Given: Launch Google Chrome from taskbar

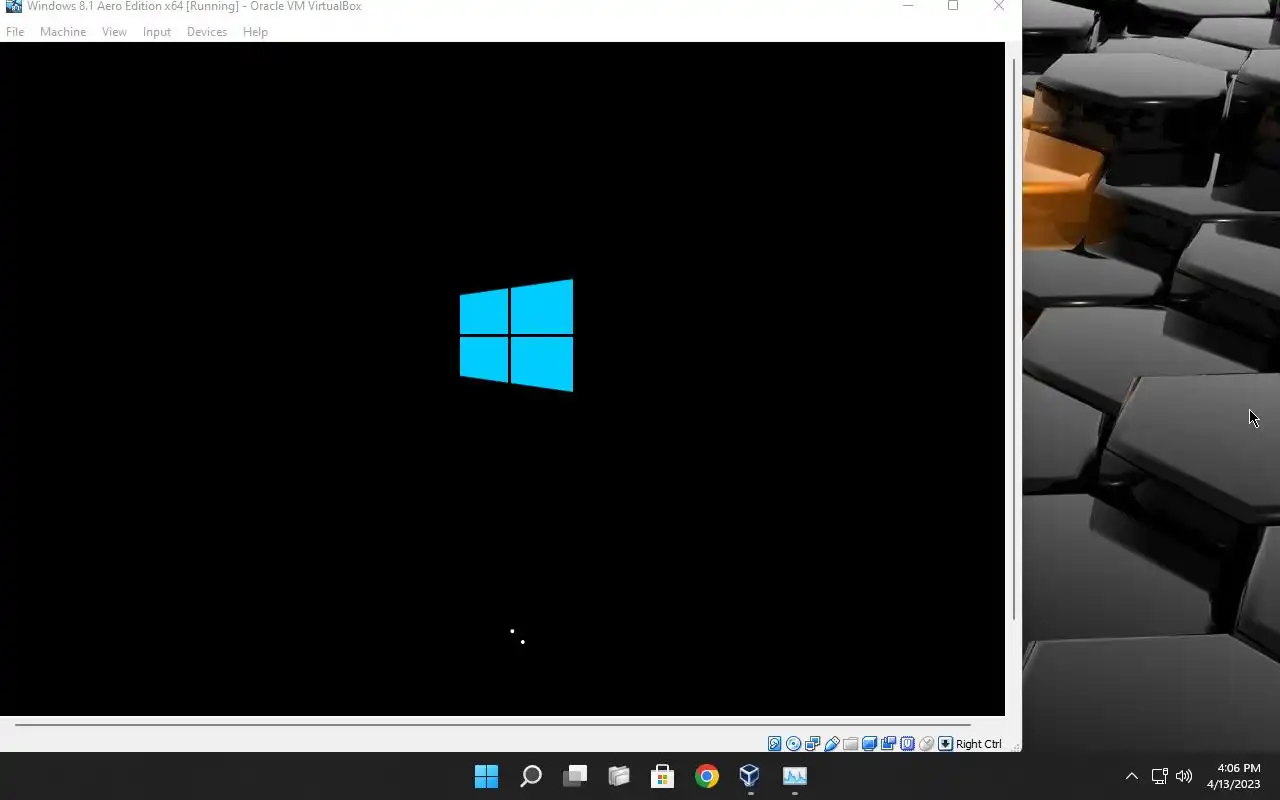Looking at the screenshot, I should 707,776.
